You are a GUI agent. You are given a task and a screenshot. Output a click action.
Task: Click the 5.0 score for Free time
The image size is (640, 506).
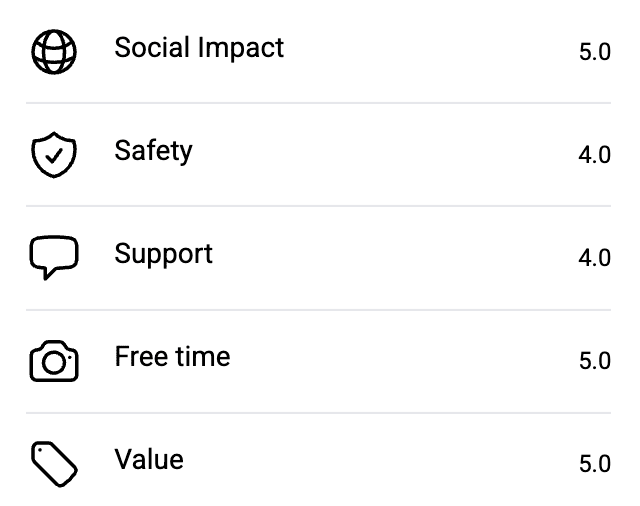[594, 362]
